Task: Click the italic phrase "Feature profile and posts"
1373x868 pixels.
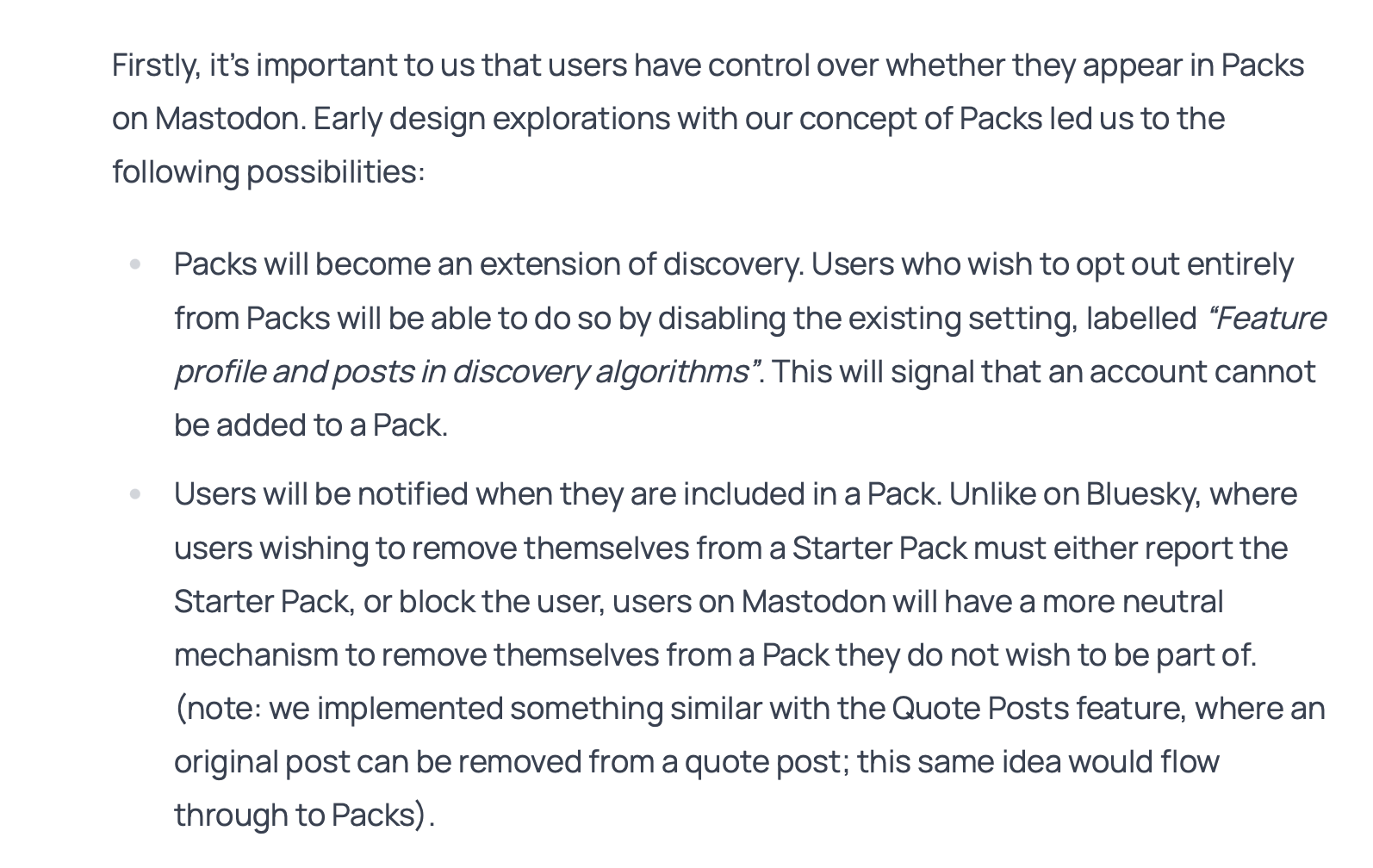Action: [1266, 319]
